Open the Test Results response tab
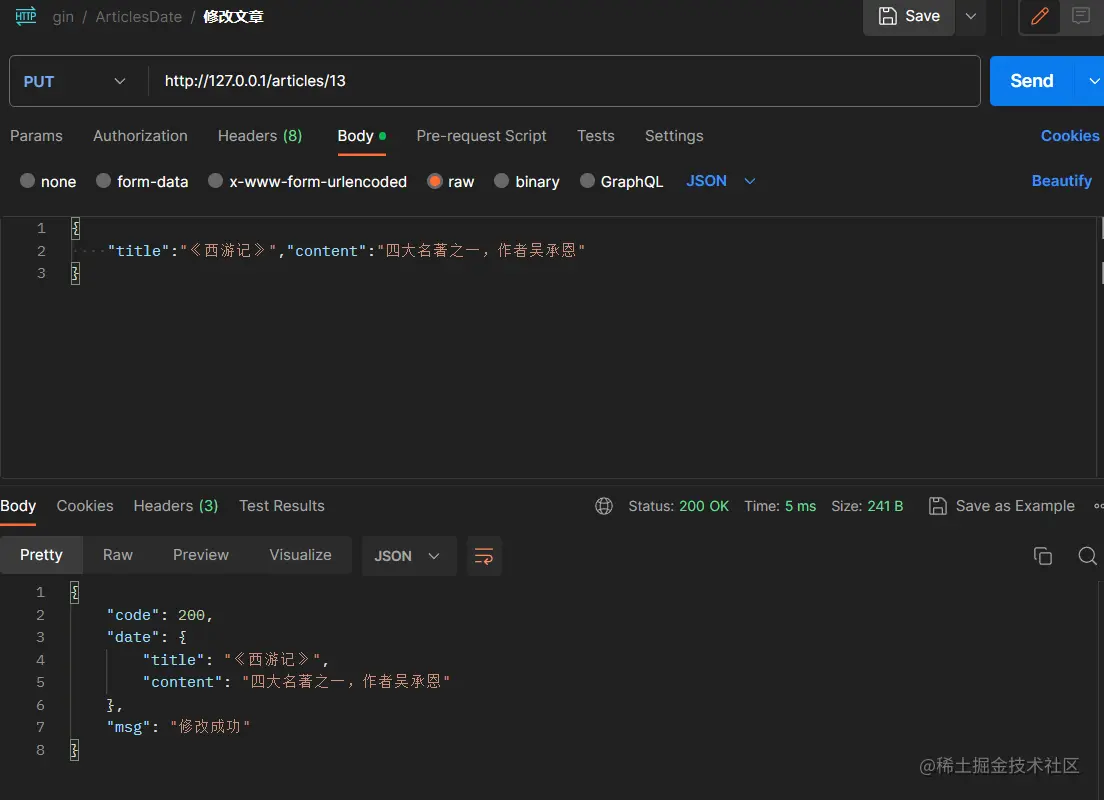This screenshot has width=1104, height=800. [281, 506]
